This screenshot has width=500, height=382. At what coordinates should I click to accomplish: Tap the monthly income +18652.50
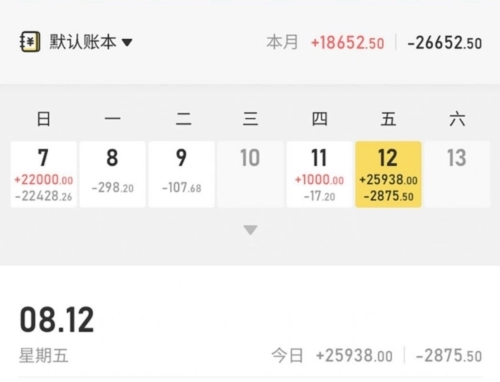click(348, 43)
